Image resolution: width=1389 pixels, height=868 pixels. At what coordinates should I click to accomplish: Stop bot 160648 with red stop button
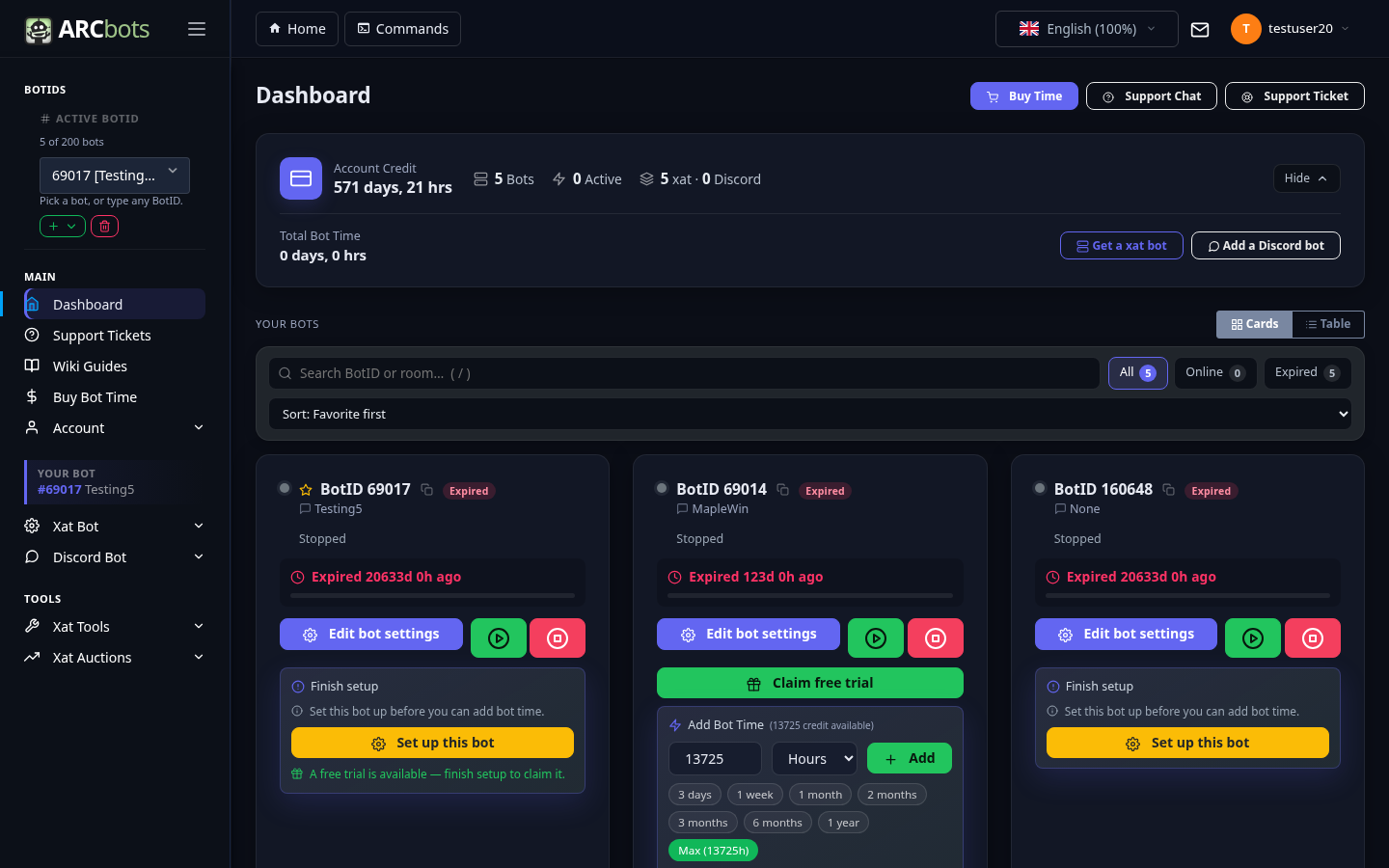click(x=1313, y=637)
